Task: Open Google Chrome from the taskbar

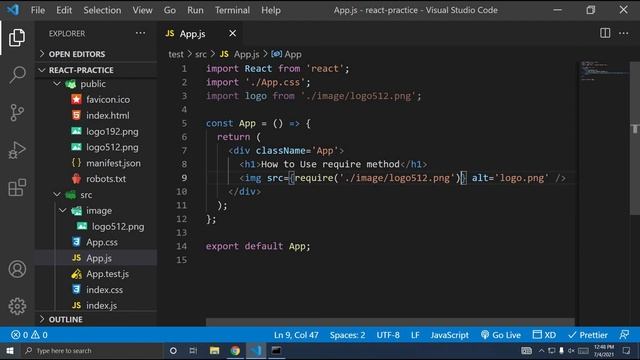Action: coord(235,351)
